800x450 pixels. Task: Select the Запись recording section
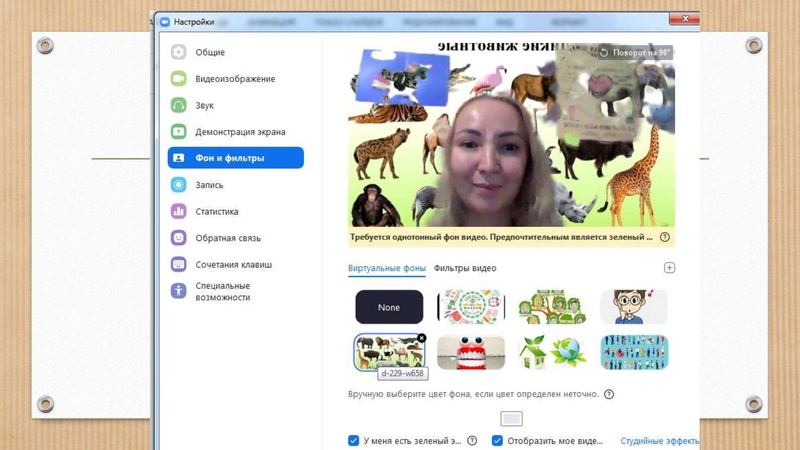(x=208, y=185)
